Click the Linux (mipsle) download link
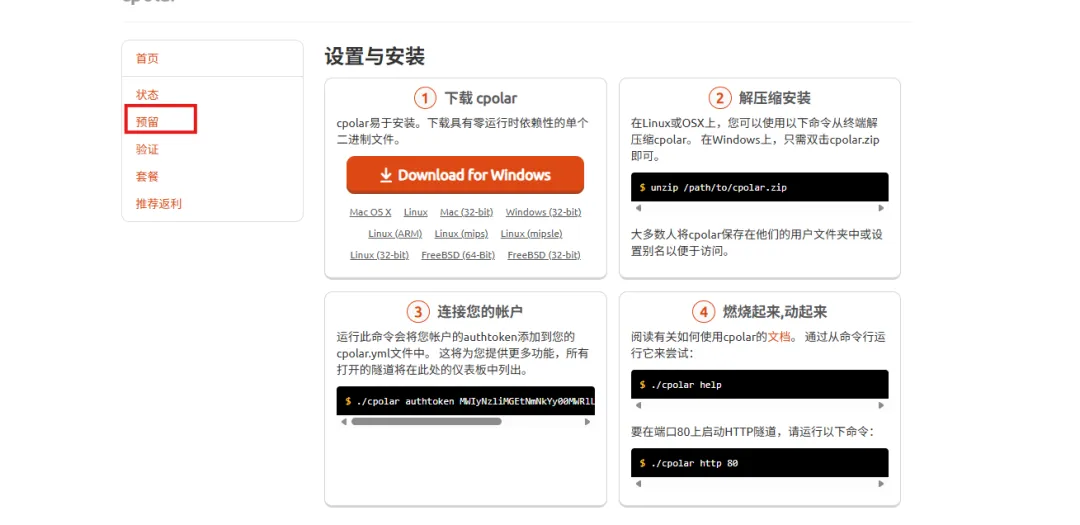1080x525 pixels. point(531,234)
